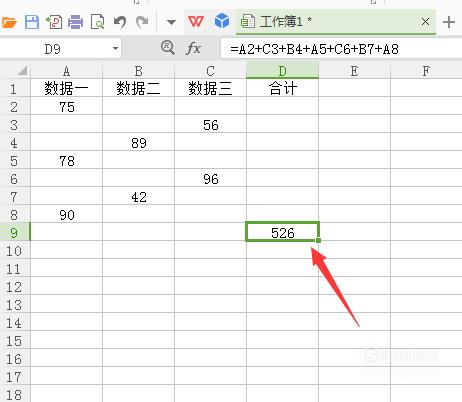Select cell containing 42
The width and height of the screenshot is (462, 402).
tap(138, 197)
